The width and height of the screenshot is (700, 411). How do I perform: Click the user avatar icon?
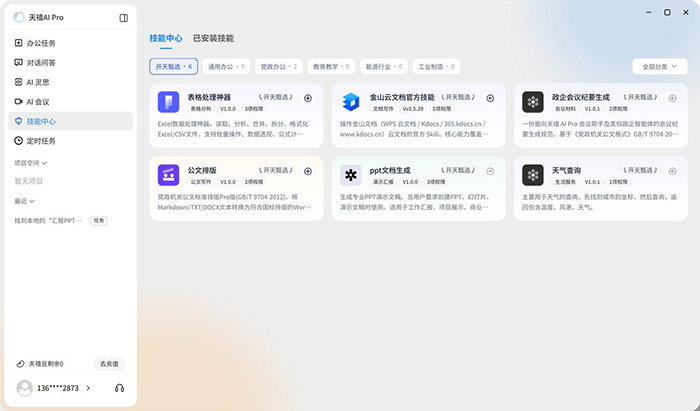25,388
